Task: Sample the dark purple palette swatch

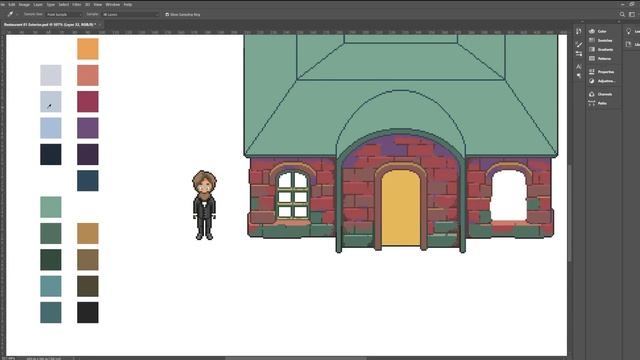Action: (88, 154)
